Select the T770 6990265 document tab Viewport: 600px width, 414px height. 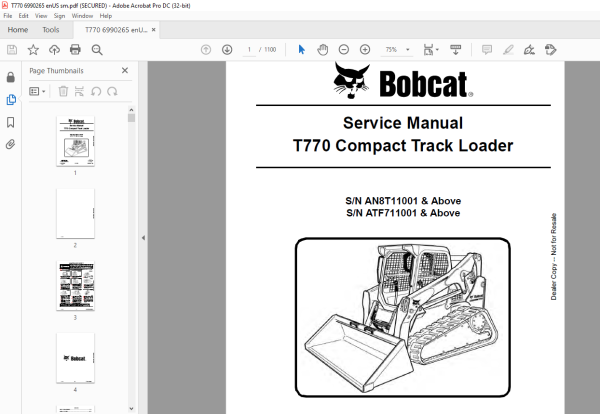click(x=116, y=30)
